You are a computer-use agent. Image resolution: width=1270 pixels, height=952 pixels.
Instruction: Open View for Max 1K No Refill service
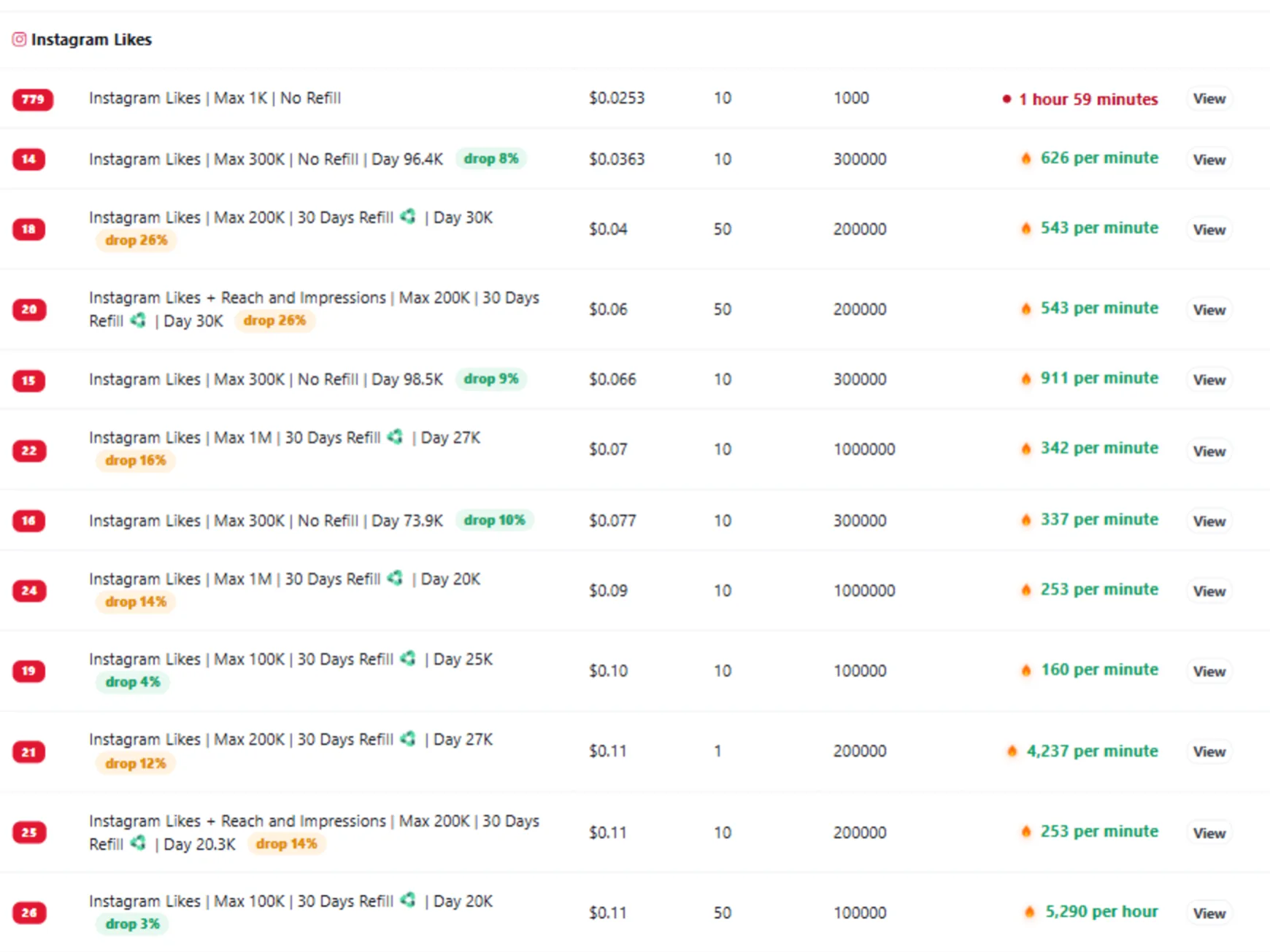[x=1209, y=98]
